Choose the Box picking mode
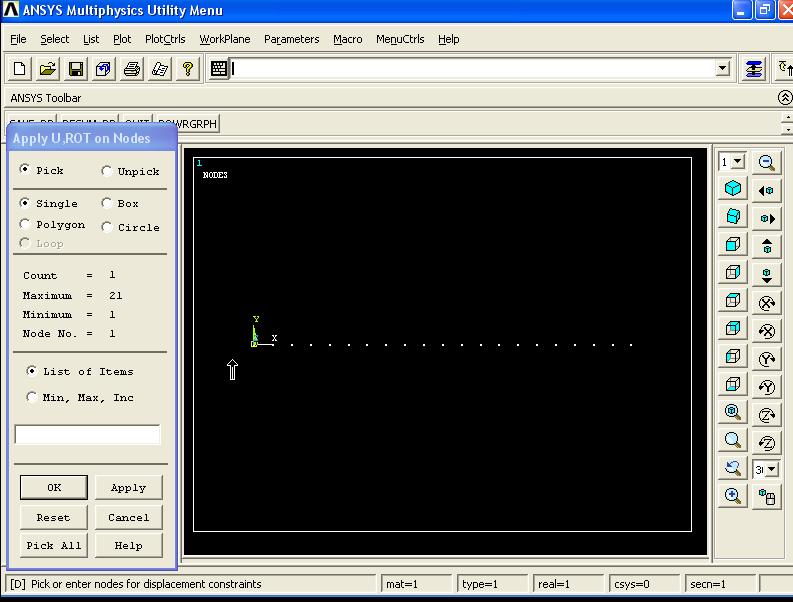This screenshot has height=602, width=793. (106, 203)
